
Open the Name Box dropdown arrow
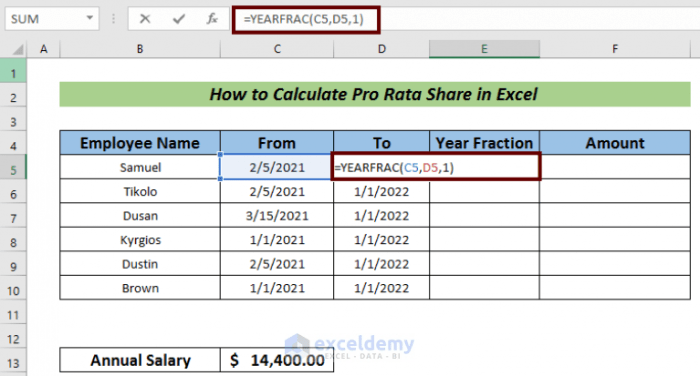coord(90,18)
